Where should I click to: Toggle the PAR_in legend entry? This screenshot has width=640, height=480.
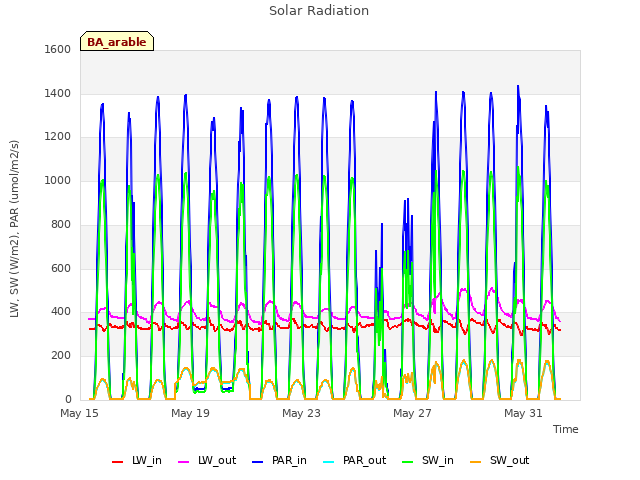click(x=279, y=461)
